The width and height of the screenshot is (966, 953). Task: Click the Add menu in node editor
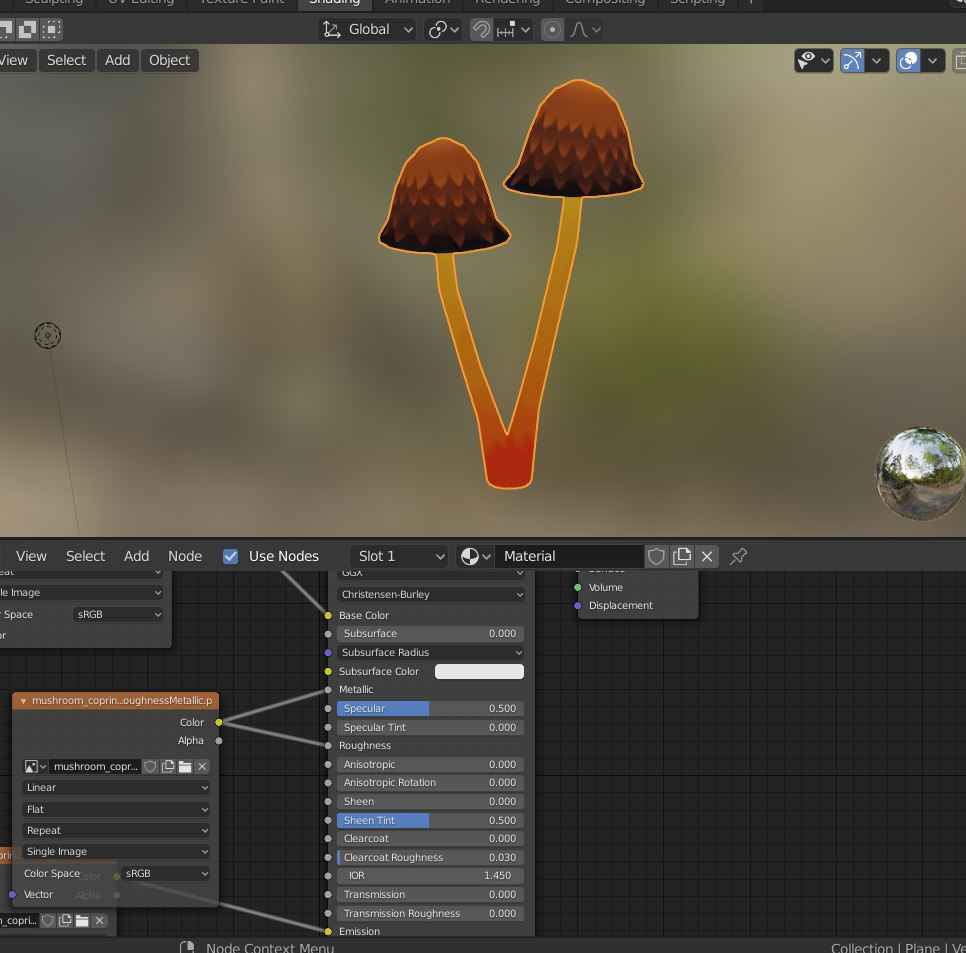coord(136,556)
